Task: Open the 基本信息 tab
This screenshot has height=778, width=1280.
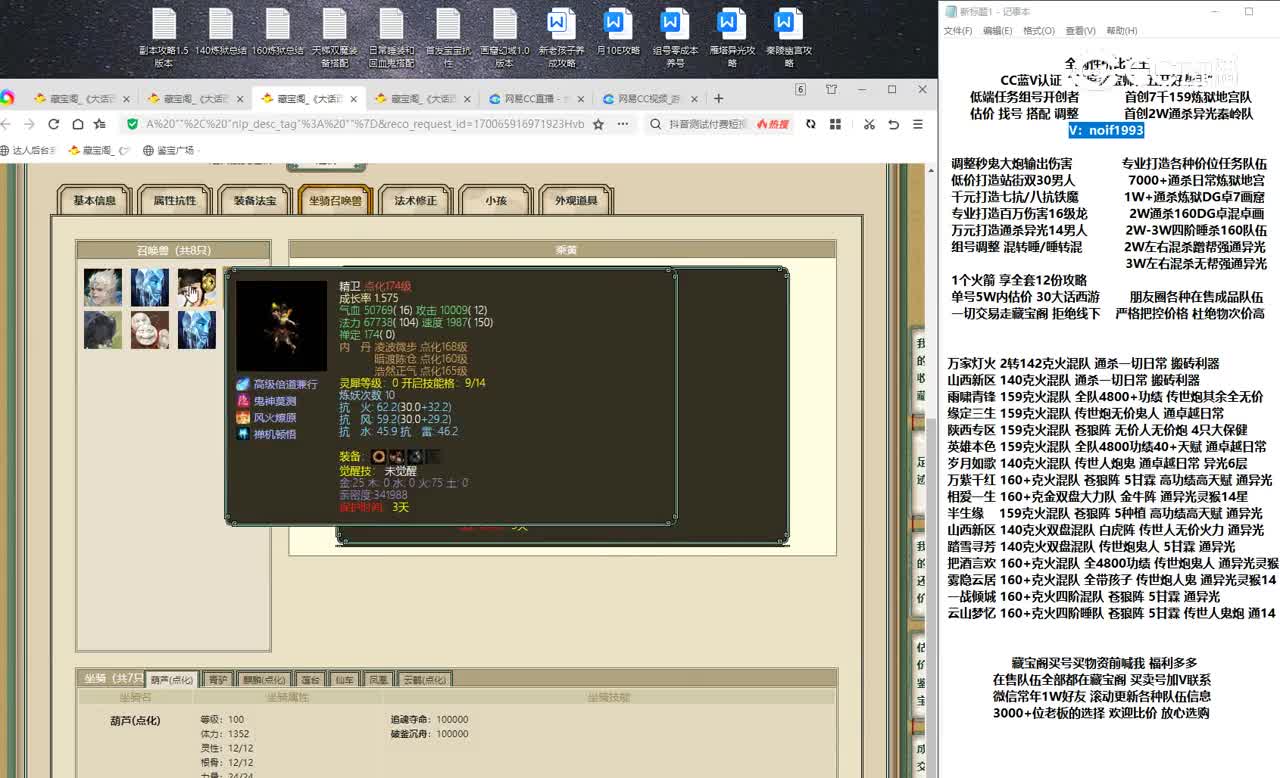Action: [x=94, y=200]
